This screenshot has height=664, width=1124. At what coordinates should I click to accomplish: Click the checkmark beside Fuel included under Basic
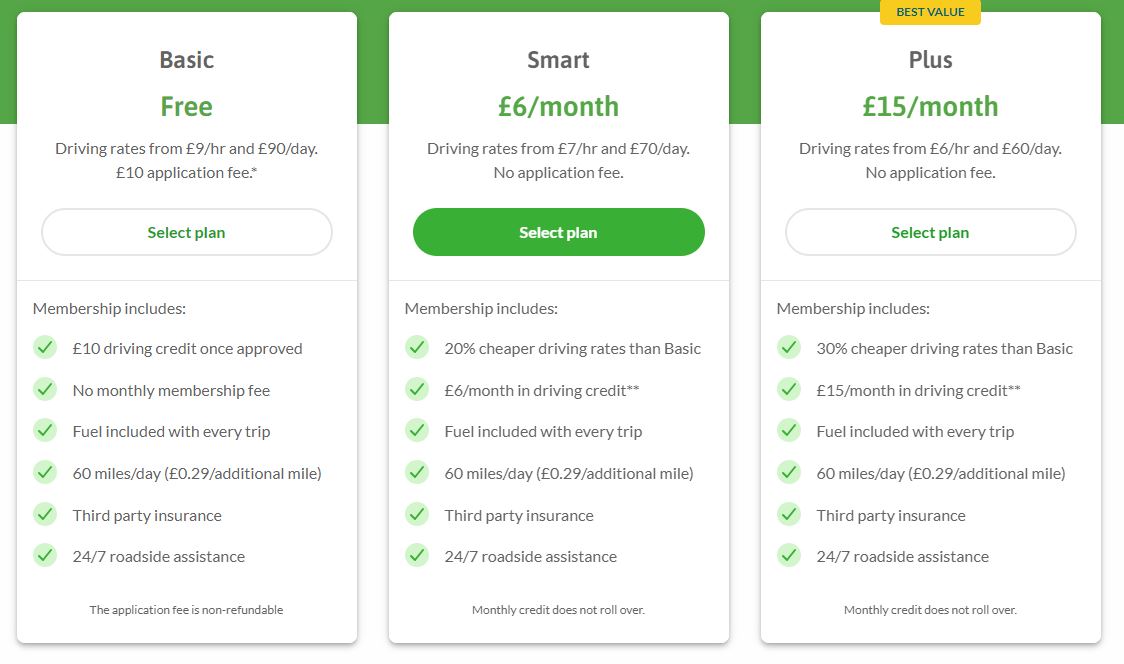point(45,431)
